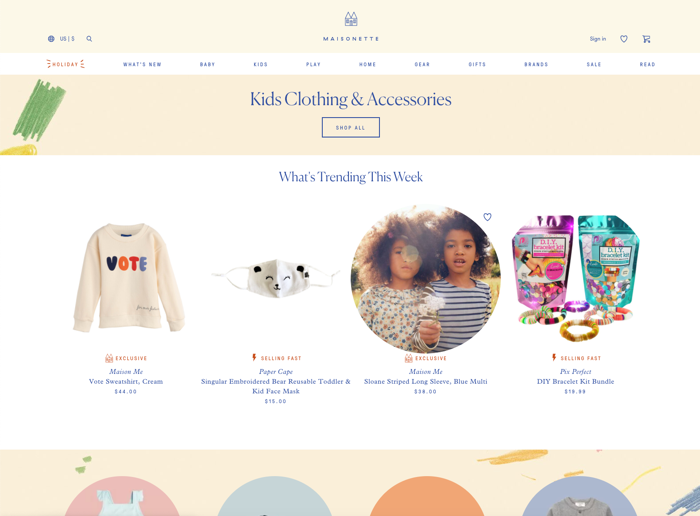
Task: Click the Sign in link
Action: coord(598,39)
